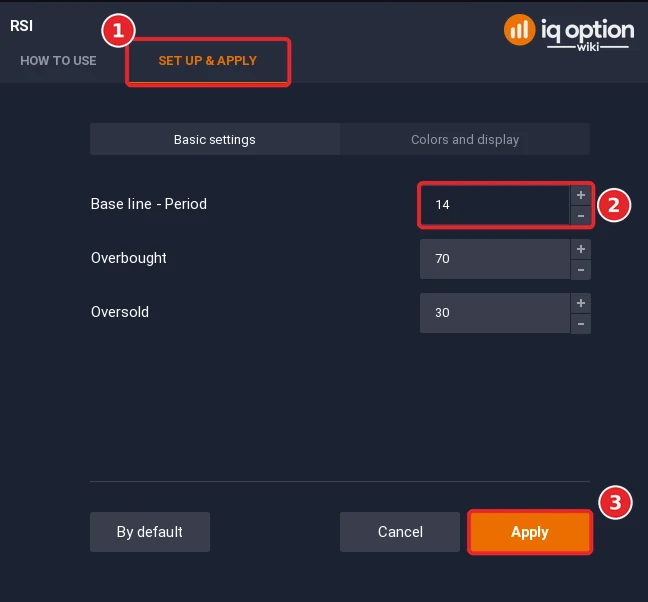
Task: Open the SET UP & APPLY tab
Action: click(x=207, y=61)
